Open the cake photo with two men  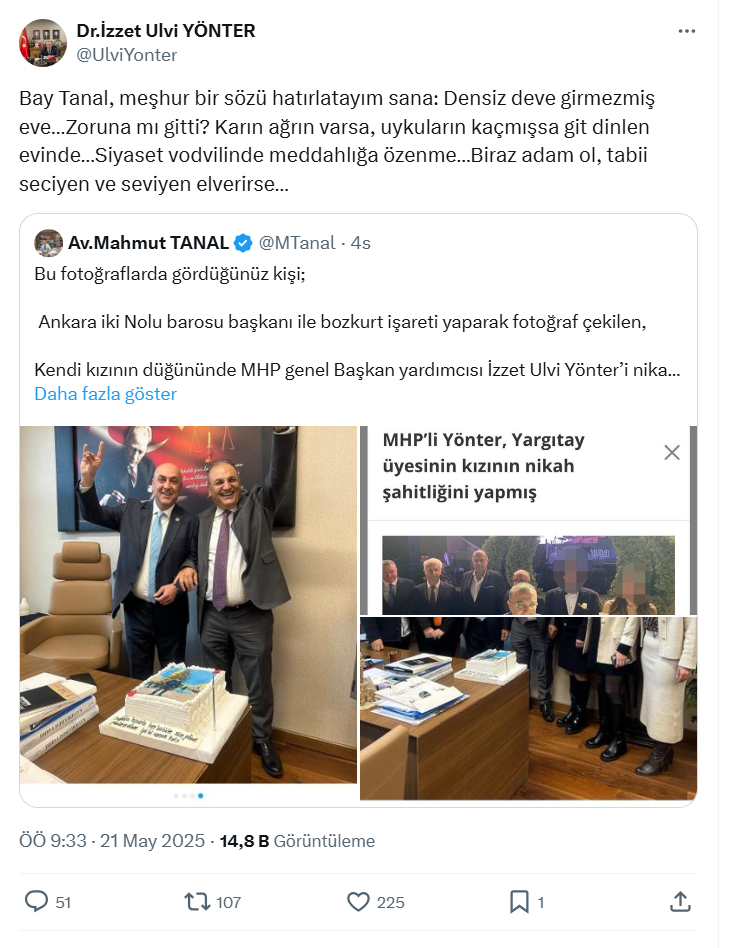pos(189,605)
